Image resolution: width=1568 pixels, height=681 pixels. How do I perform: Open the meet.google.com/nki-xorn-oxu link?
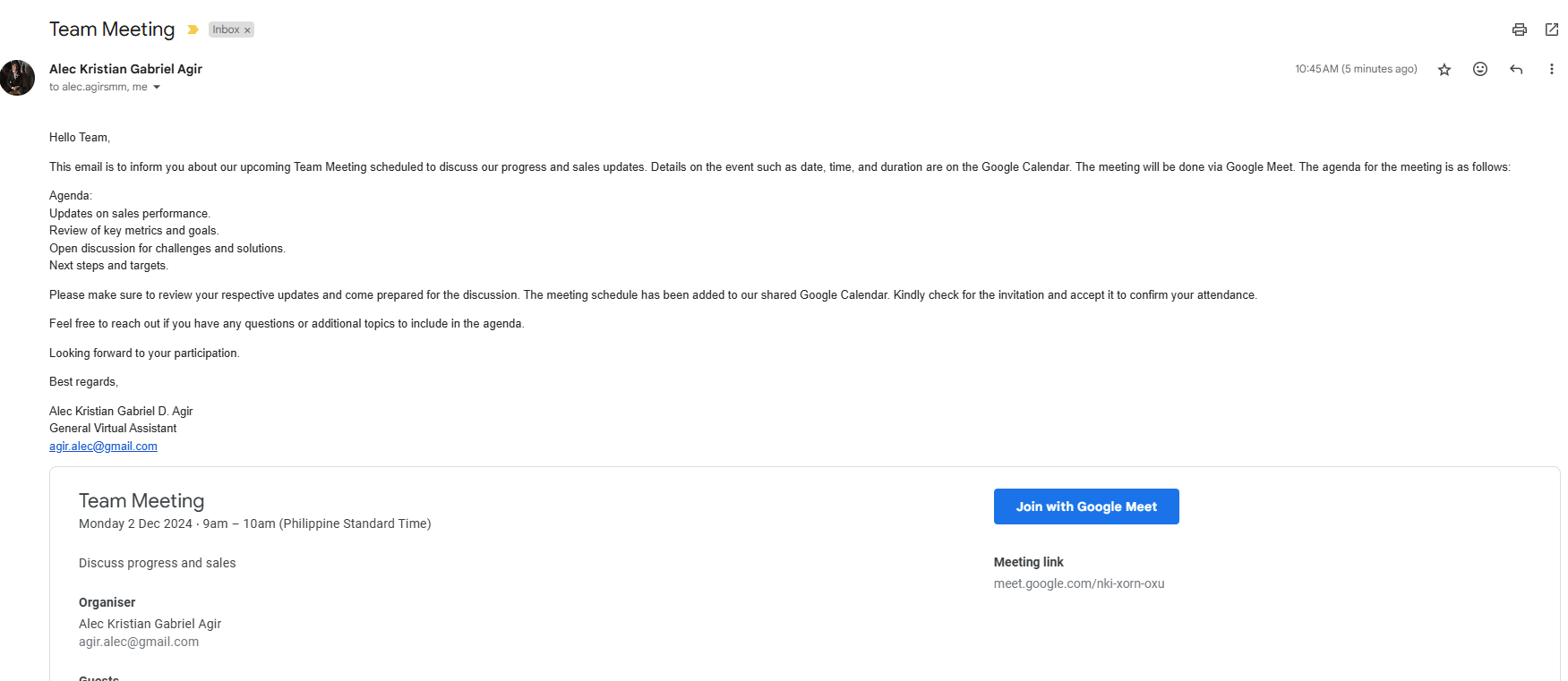(1079, 583)
